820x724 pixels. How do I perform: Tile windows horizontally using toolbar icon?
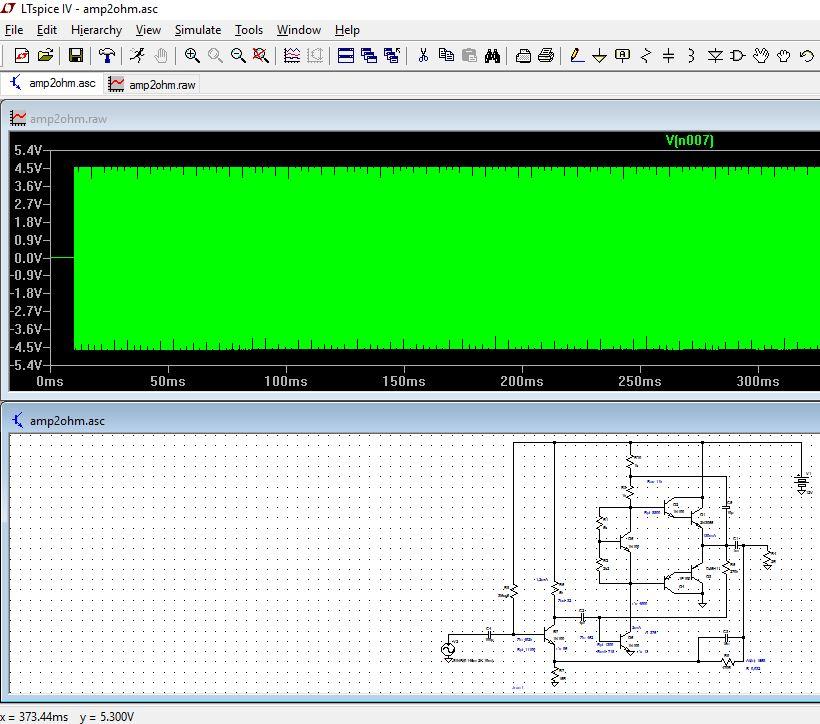(346, 55)
